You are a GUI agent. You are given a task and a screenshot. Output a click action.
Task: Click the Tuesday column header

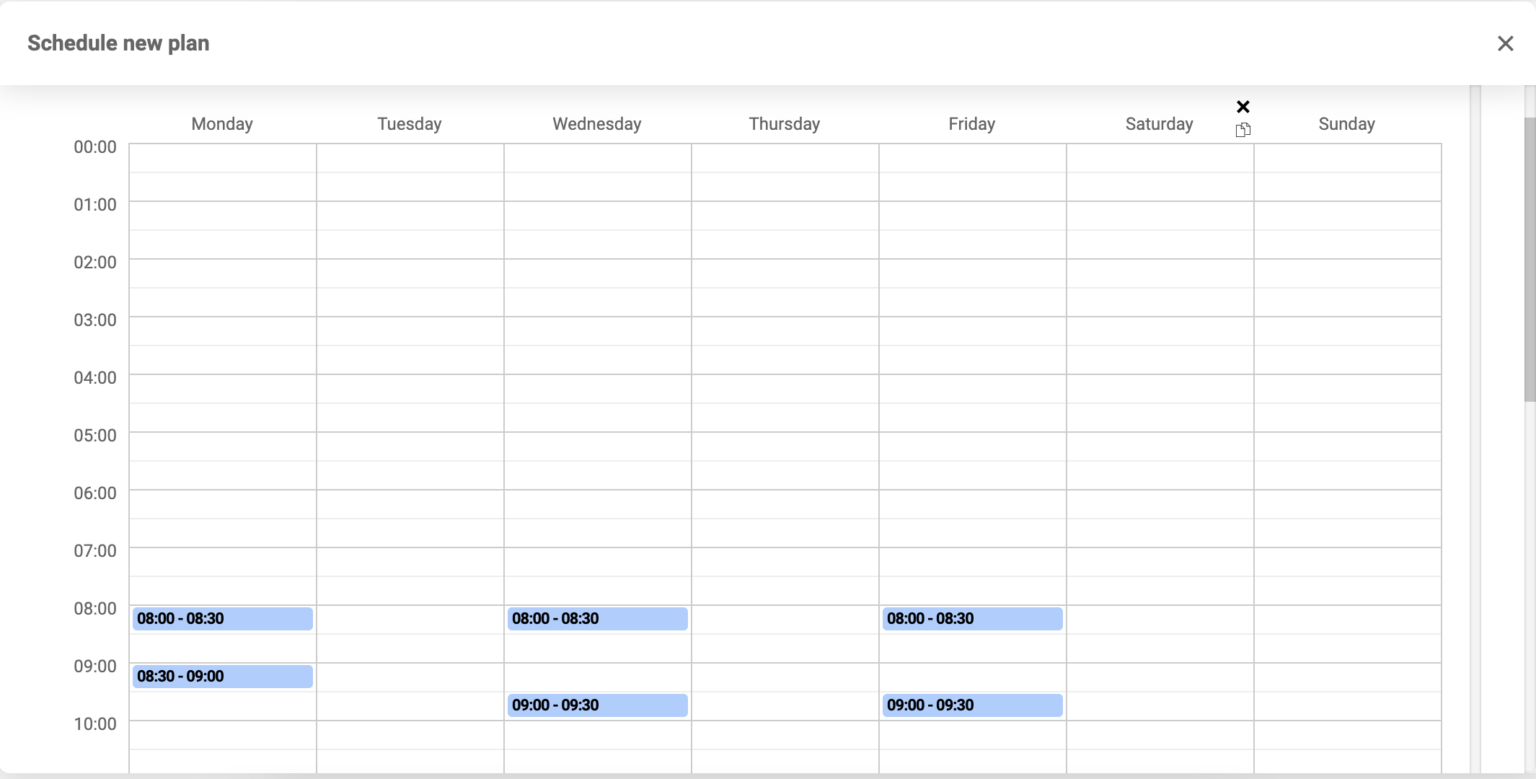click(409, 123)
